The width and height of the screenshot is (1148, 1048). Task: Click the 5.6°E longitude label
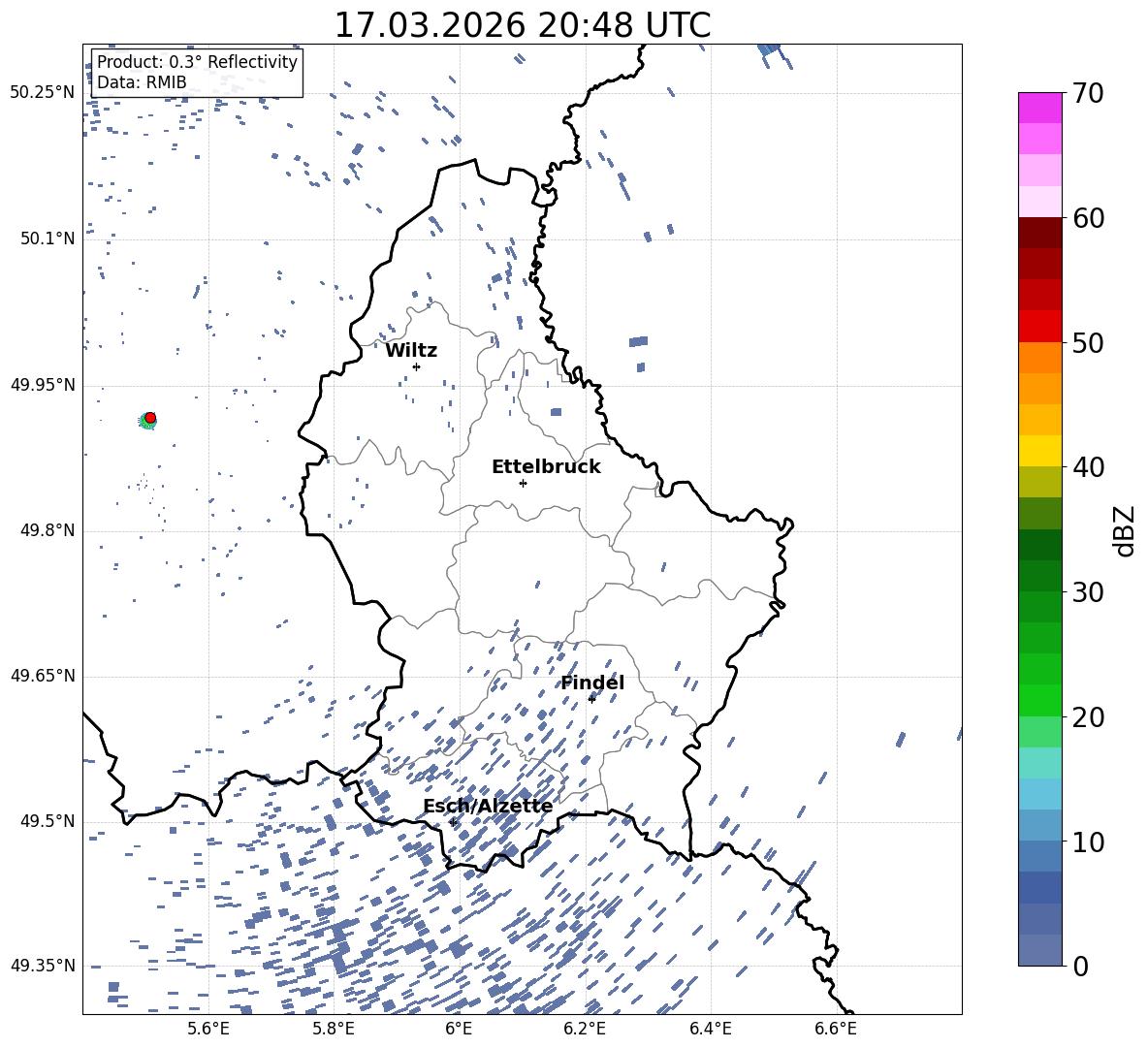208,1029
